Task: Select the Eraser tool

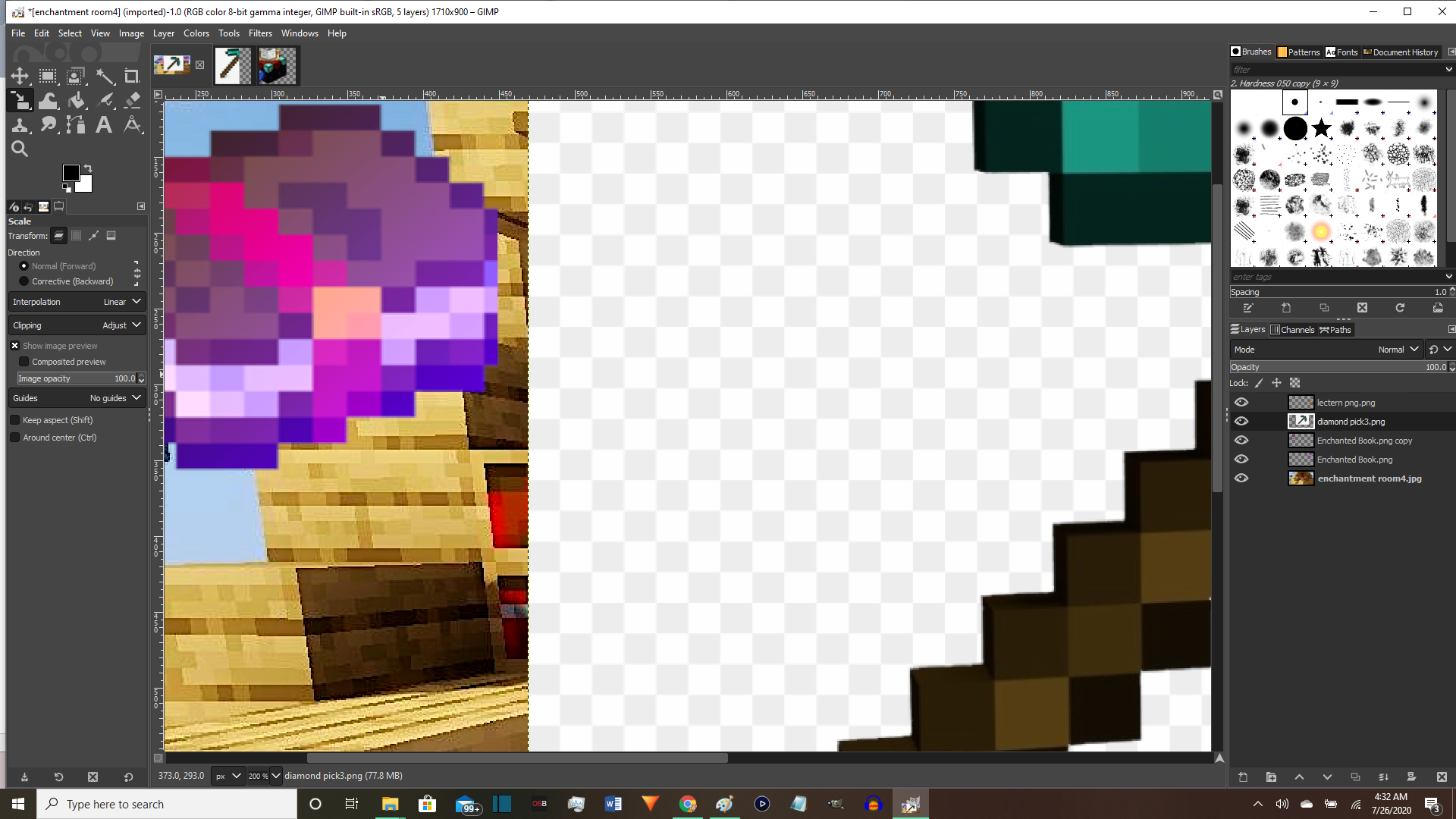Action: coord(132,100)
